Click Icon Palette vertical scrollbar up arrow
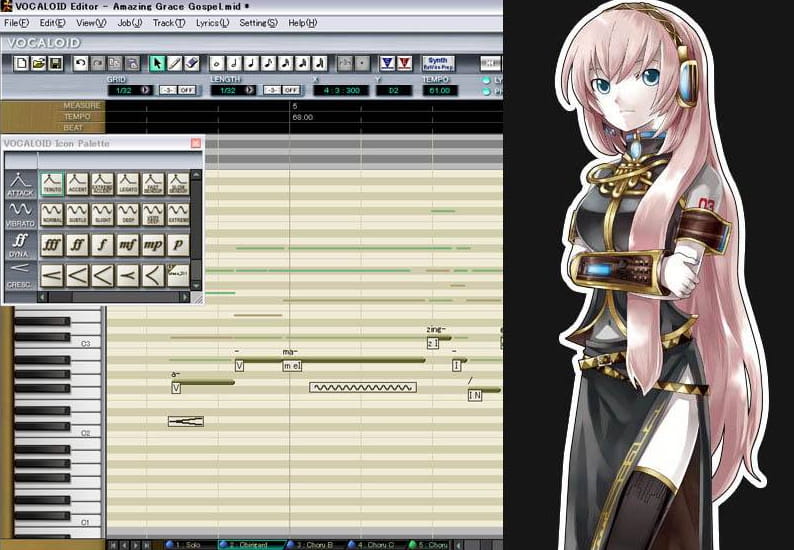This screenshot has height=550, width=794. coord(196,175)
